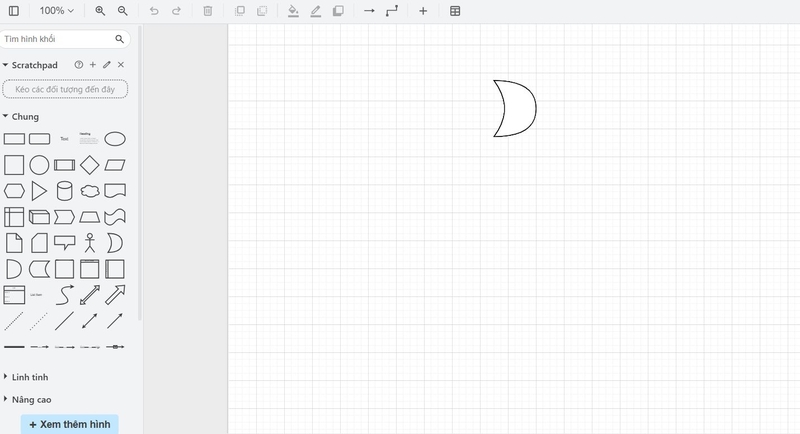The width and height of the screenshot is (800, 434).
Task: Insert a table from toolbar
Action: click(x=455, y=11)
